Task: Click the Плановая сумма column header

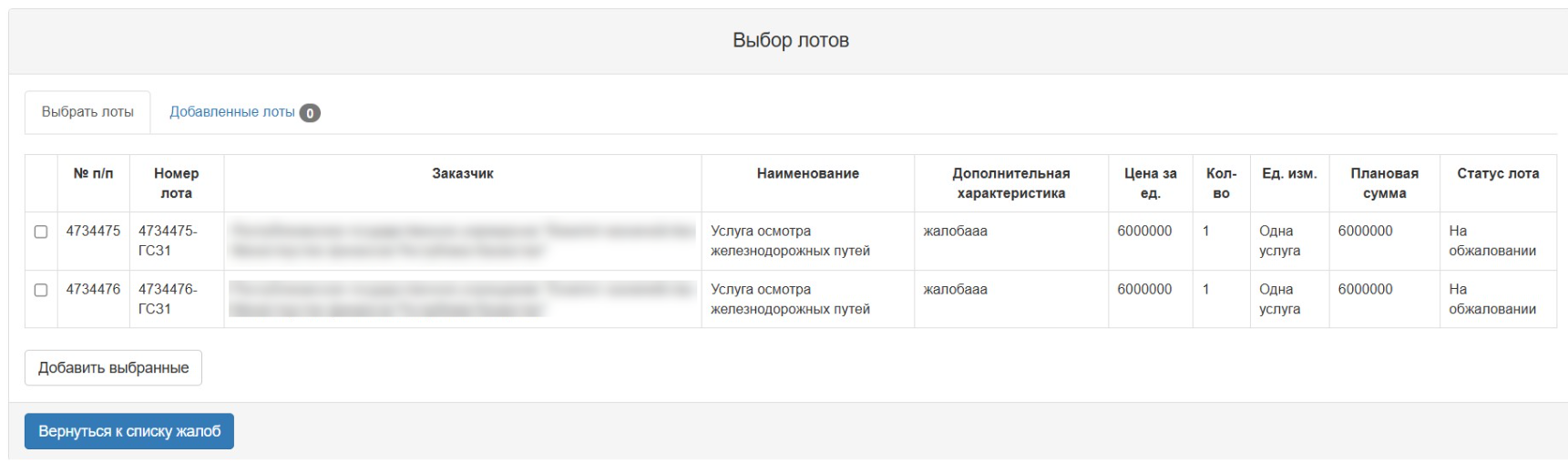Action: [1384, 183]
